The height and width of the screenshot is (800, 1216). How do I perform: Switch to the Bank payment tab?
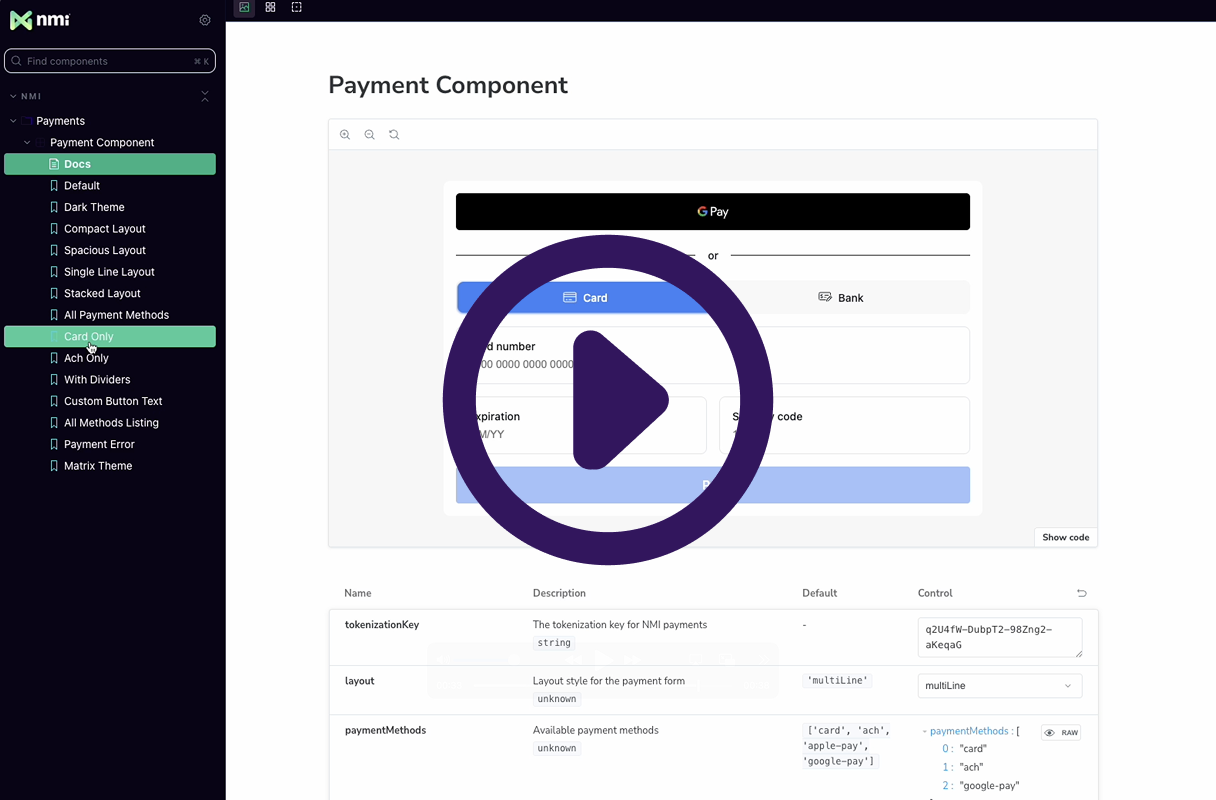pyautogui.click(x=841, y=297)
